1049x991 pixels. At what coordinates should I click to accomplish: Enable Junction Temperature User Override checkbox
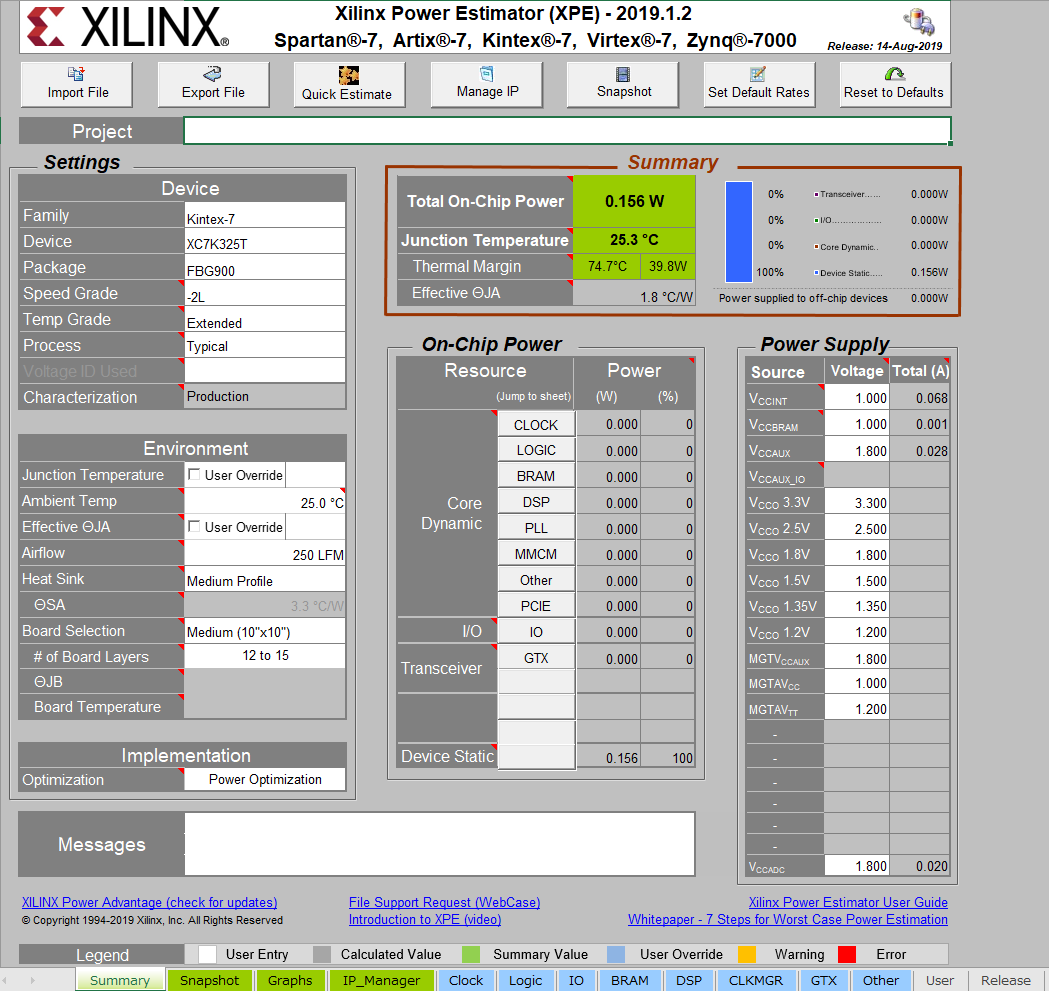pos(194,474)
